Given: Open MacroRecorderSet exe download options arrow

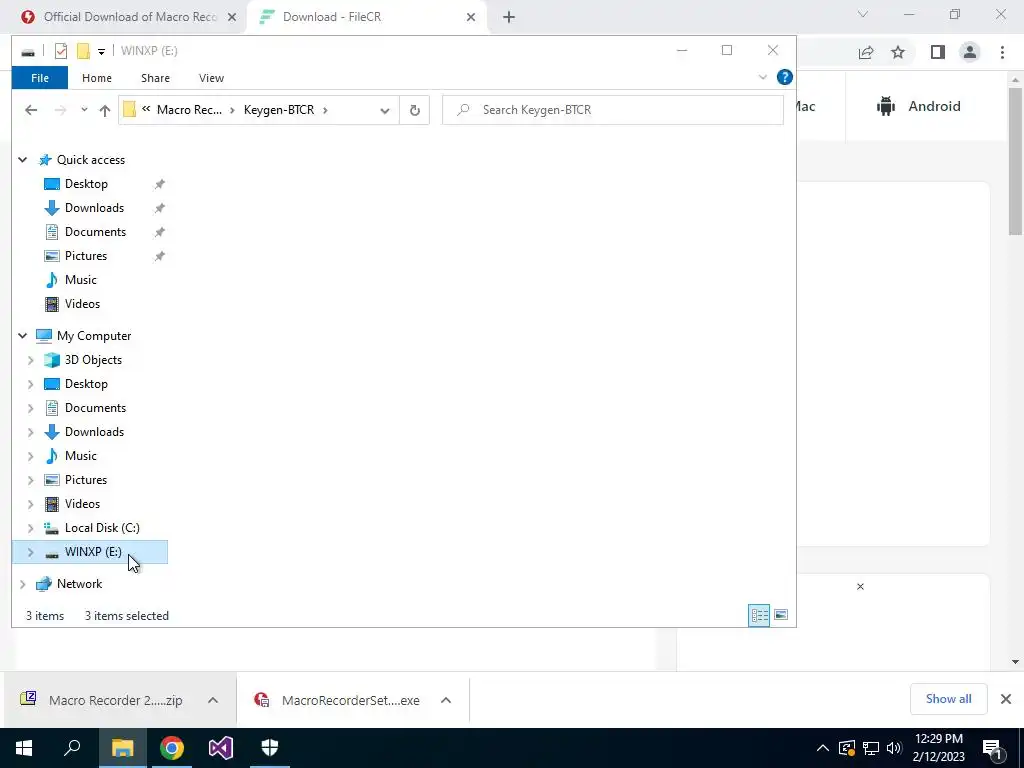Looking at the screenshot, I should [x=446, y=700].
